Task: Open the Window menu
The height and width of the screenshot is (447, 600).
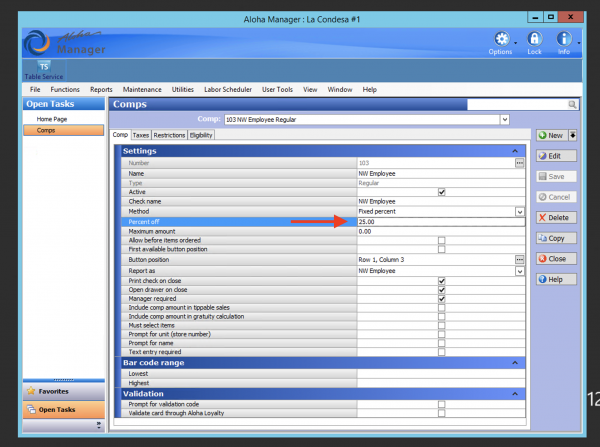Action: pos(340,90)
